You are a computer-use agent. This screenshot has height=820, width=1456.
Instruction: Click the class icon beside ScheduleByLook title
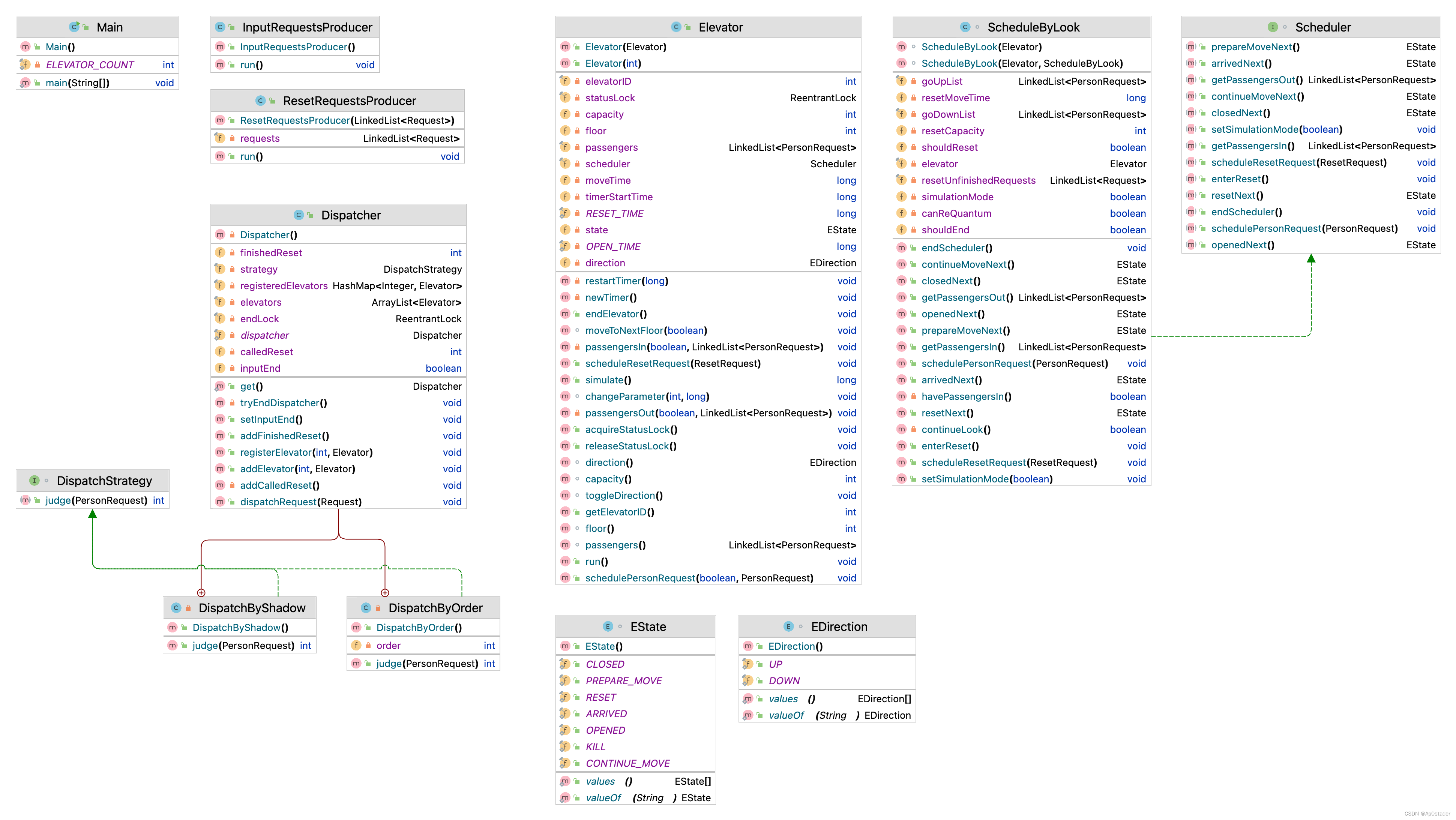965,27
